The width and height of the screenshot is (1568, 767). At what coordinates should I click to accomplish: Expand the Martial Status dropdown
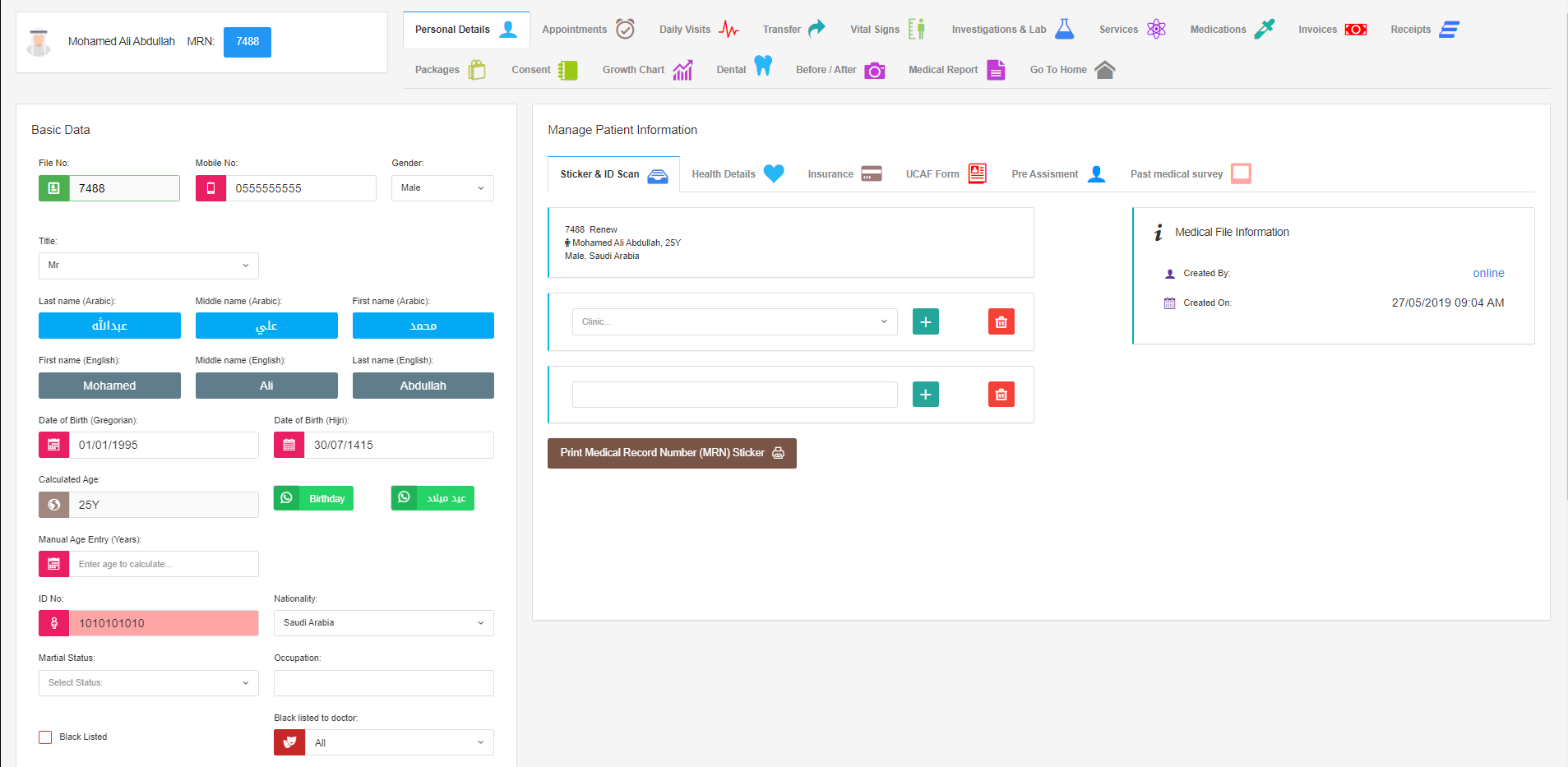pos(148,683)
